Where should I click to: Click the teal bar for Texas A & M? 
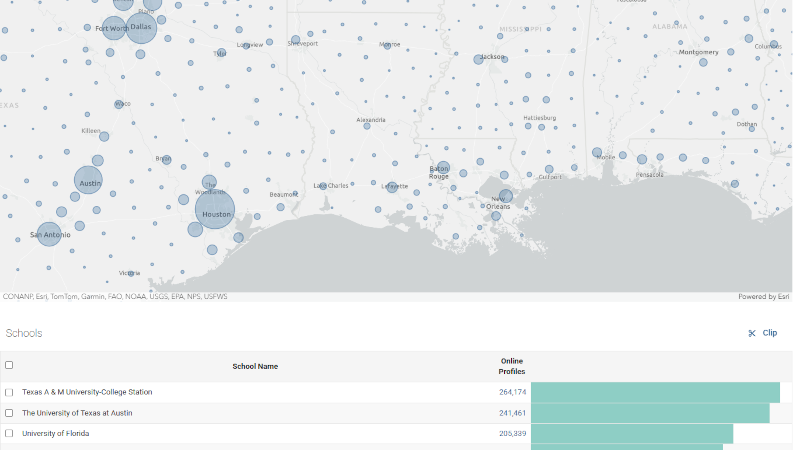[x=654, y=392]
